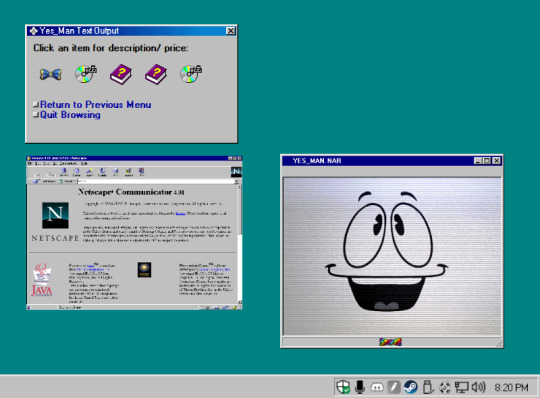Image resolution: width=540 pixels, height=398 pixels.
Task: Click the Netscape location address field
Action: (155, 181)
